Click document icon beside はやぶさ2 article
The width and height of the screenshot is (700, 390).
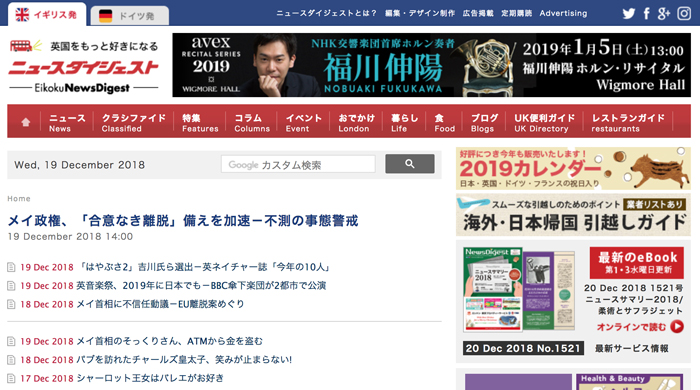11,267
